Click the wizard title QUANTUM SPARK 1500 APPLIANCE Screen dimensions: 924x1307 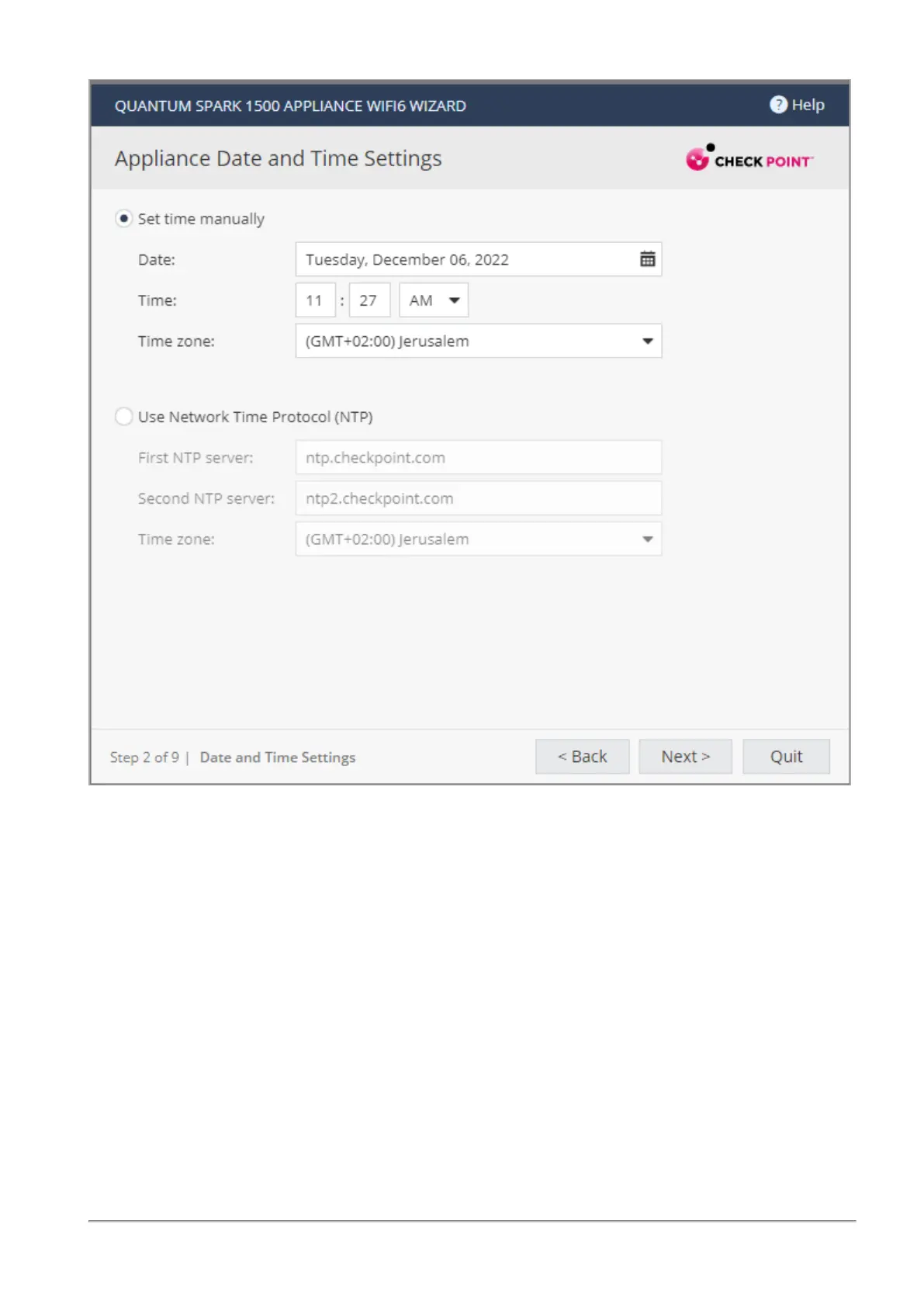(290, 106)
